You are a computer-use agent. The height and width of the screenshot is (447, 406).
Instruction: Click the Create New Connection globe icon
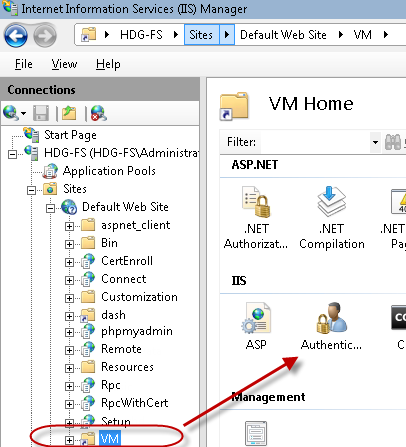tap(11, 113)
